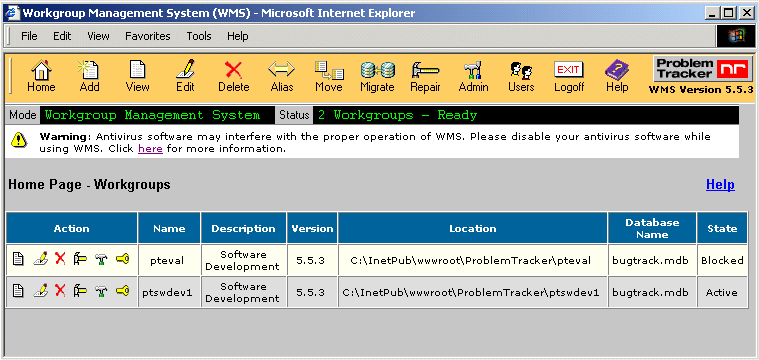Image resolution: width=759 pixels, height=360 pixels.
Task: Log off using the EXIT icon
Action: [x=569, y=76]
